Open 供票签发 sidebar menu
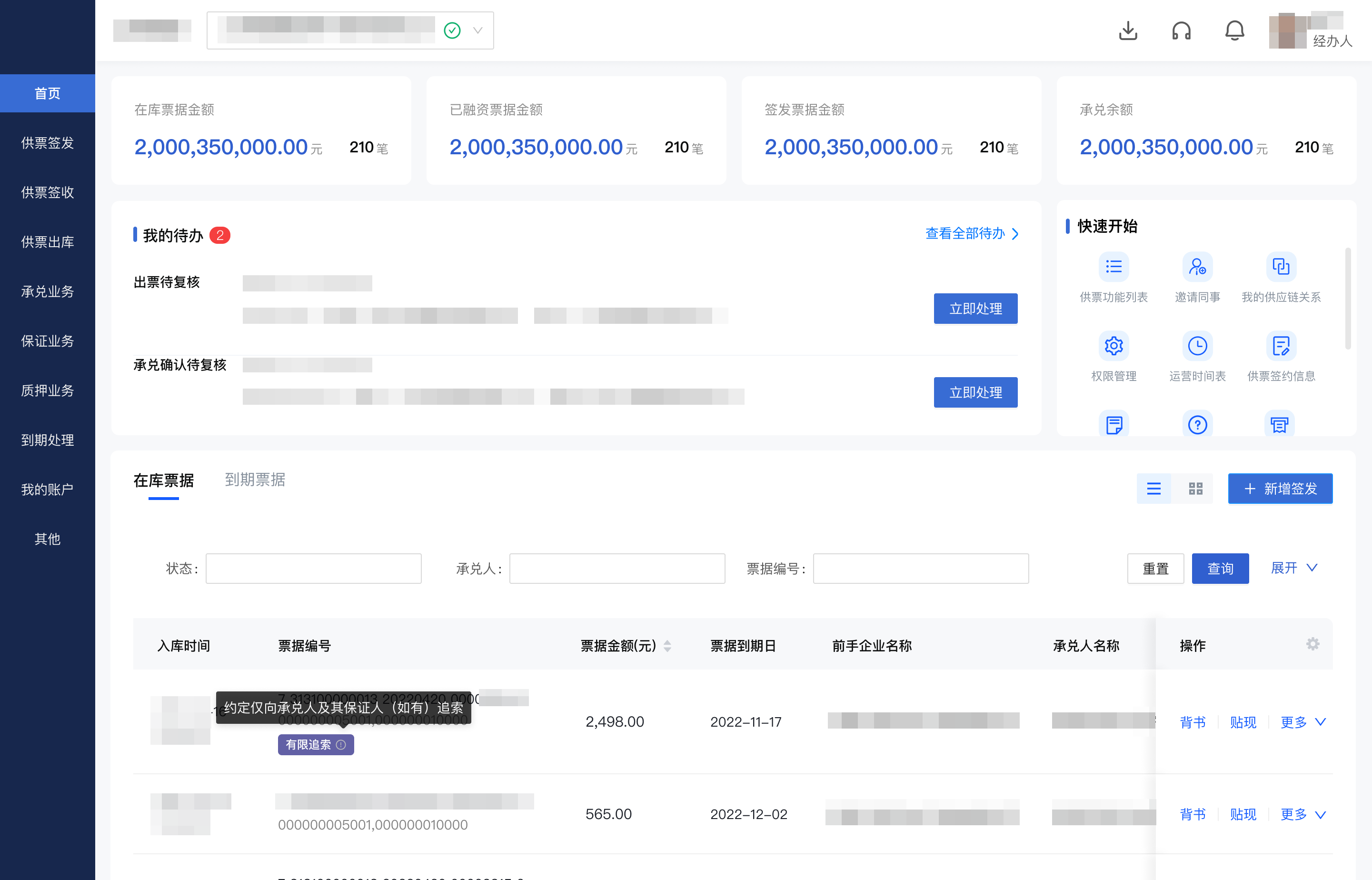Screen dimensions: 1372x880 coord(48,143)
